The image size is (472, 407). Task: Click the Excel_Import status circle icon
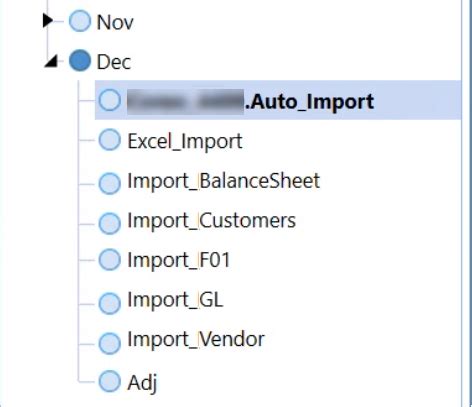(110, 140)
